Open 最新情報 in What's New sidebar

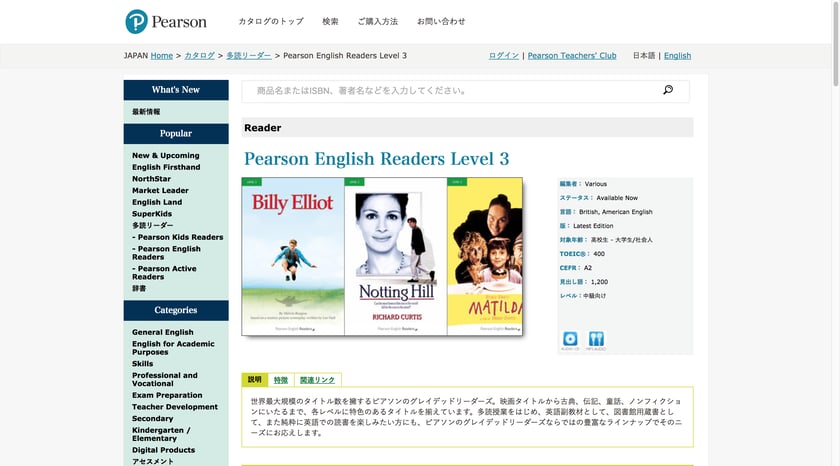click(146, 112)
